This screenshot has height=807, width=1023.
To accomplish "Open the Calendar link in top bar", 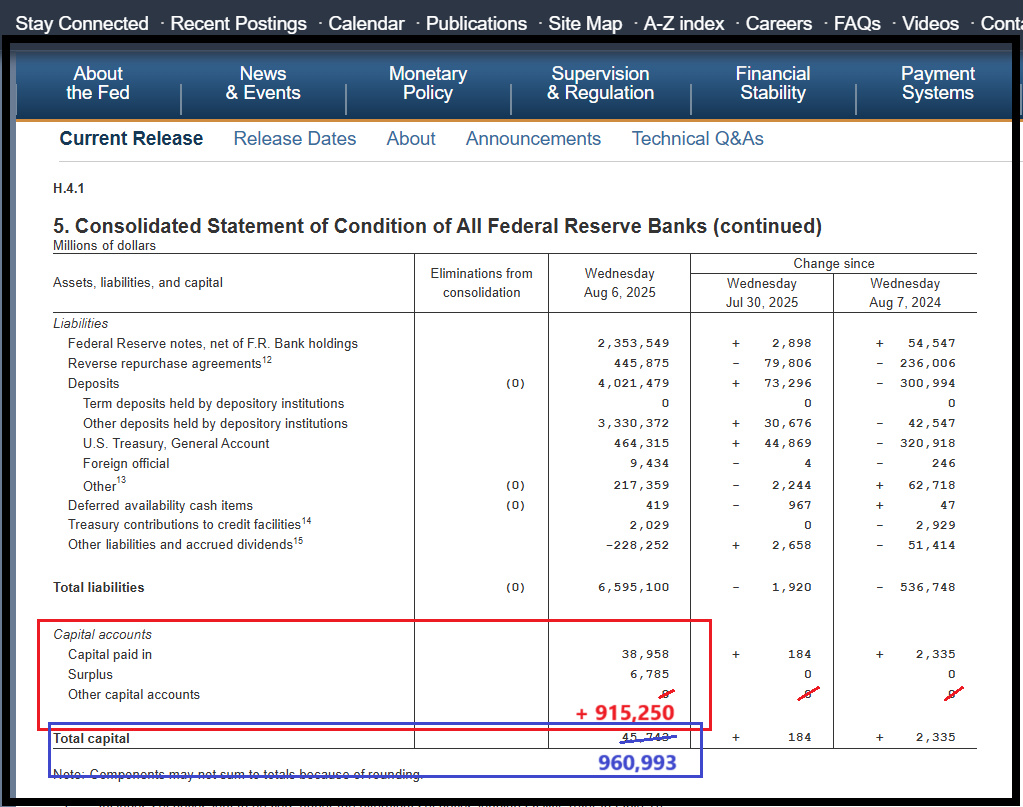I will pos(366,23).
